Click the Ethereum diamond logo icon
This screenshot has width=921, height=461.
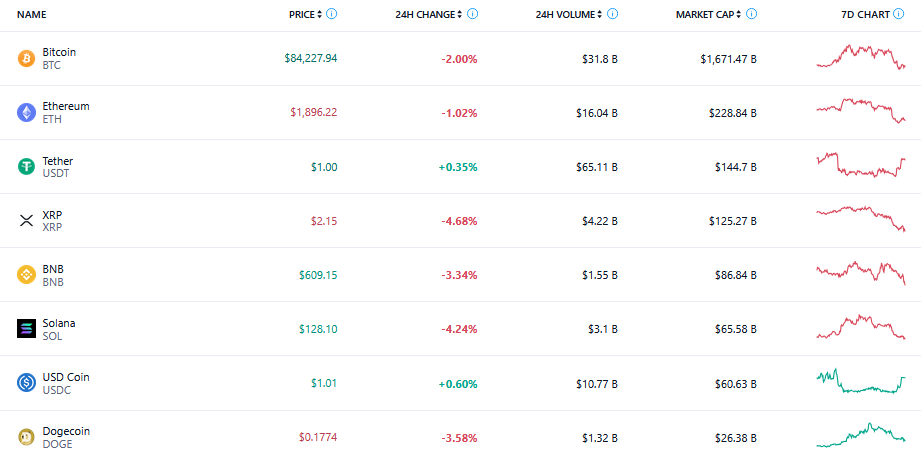pos(26,113)
